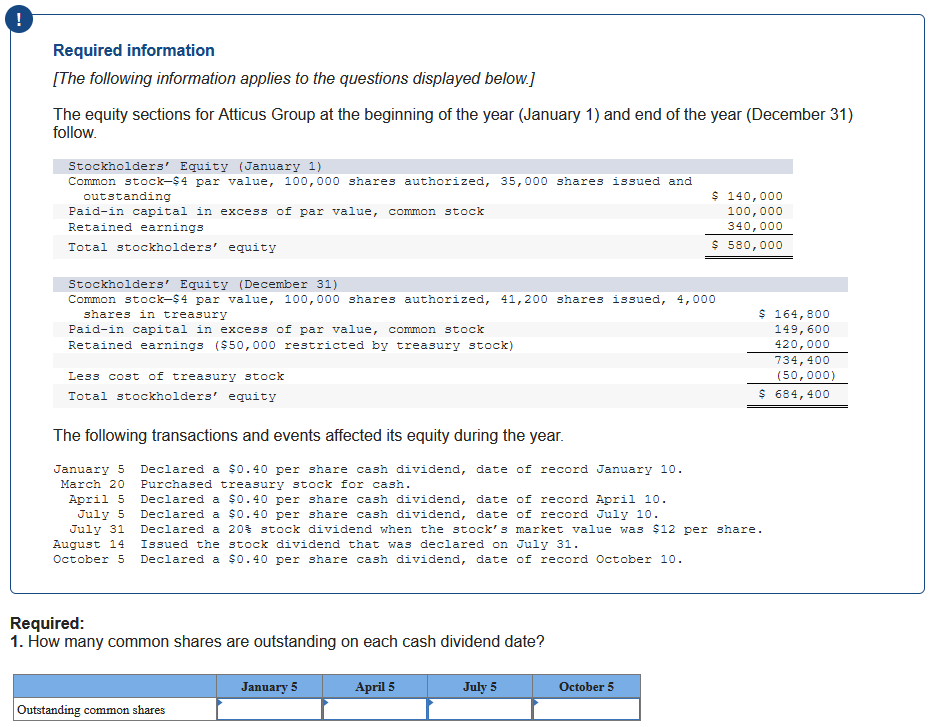The image size is (936, 727).
Task: Click the Required information heading
Action: click(x=134, y=50)
